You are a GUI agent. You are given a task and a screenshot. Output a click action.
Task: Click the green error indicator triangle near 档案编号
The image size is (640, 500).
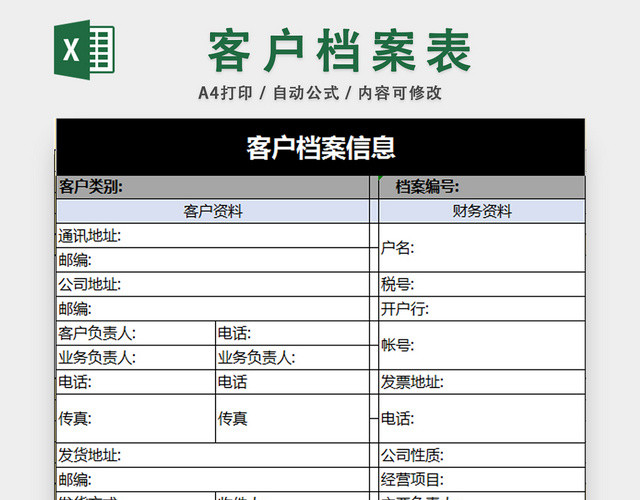(380, 178)
